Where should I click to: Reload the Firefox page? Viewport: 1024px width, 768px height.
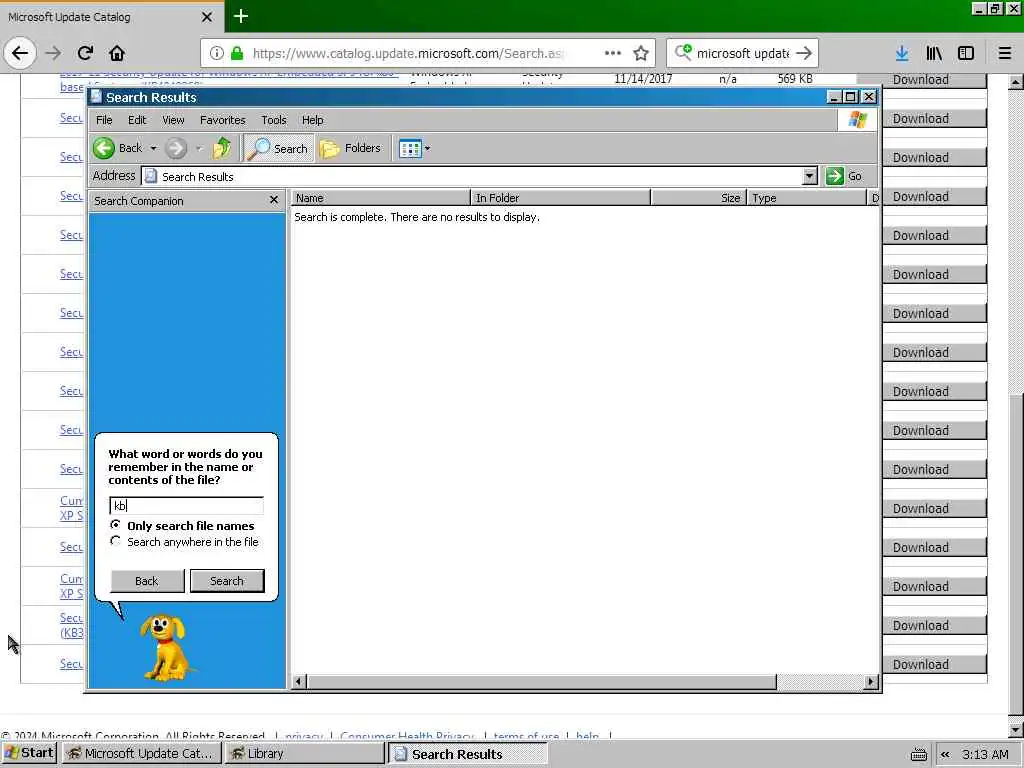pos(85,53)
